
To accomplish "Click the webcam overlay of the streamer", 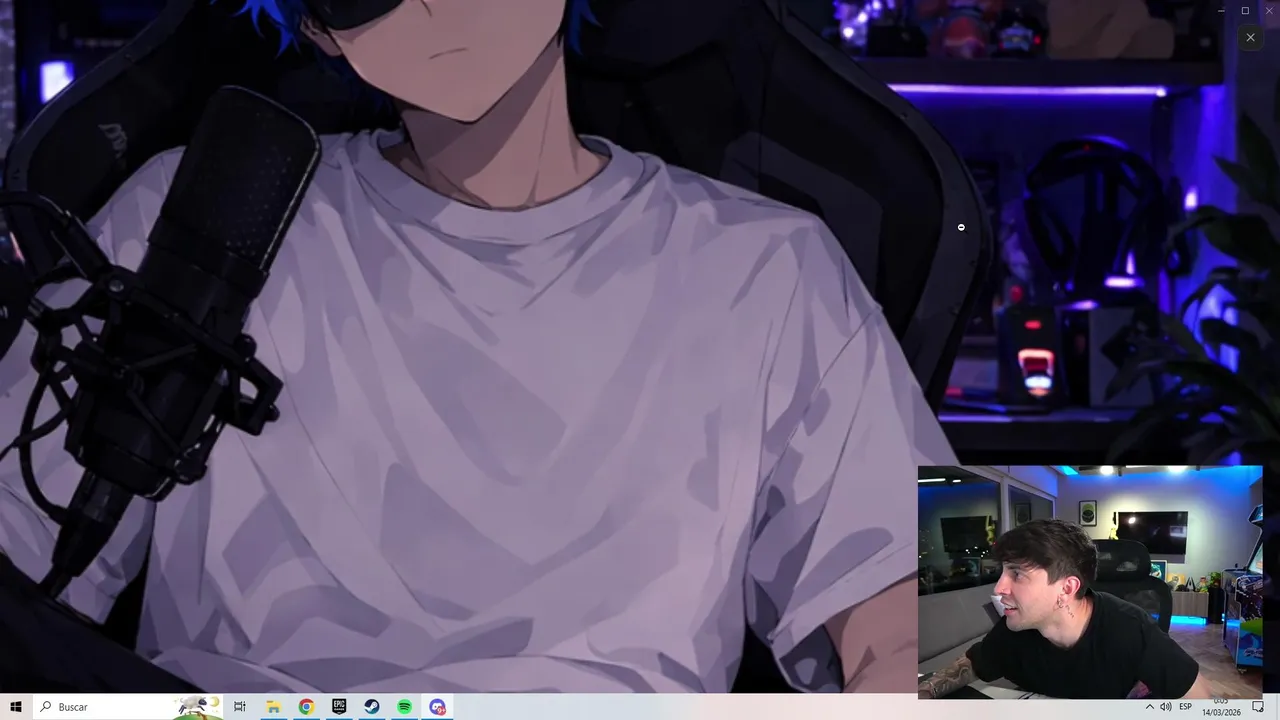I will pos(1090,582).
